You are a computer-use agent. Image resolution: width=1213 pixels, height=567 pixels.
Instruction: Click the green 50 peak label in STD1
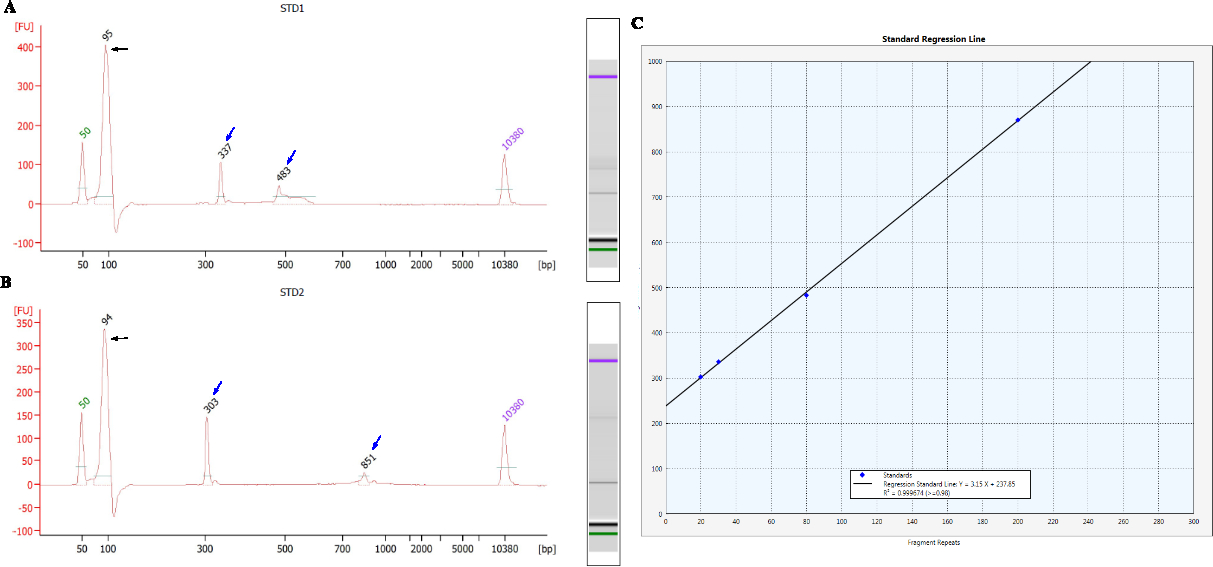coord(85,132)
